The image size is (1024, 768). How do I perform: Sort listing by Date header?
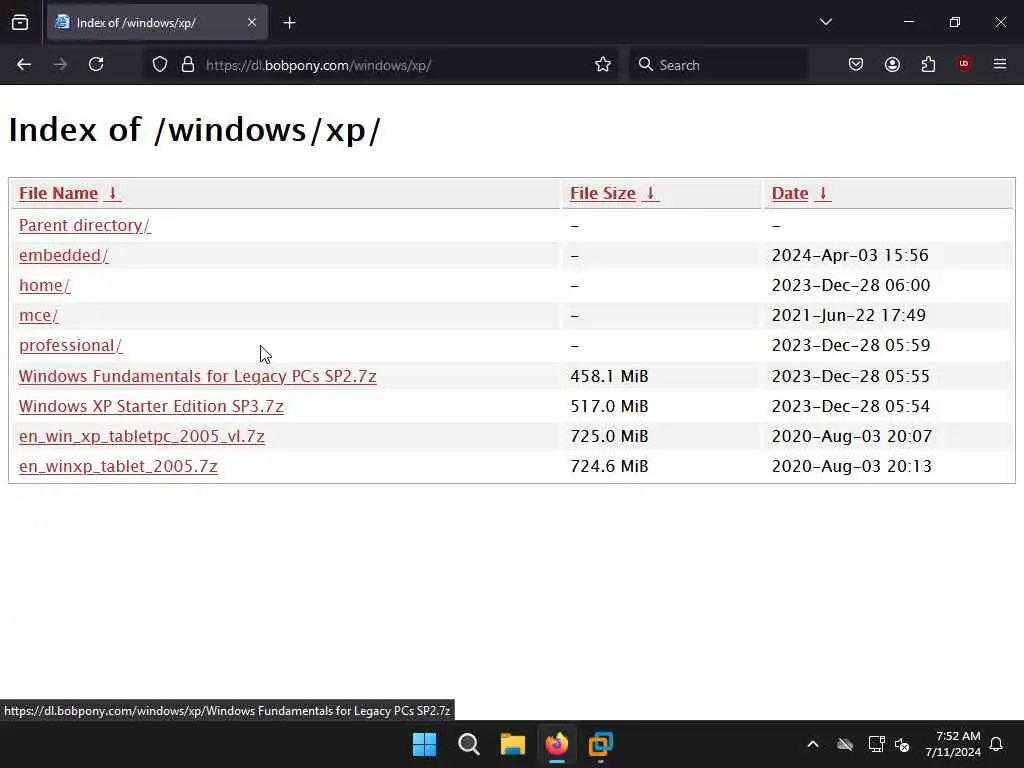click(790, 193)
